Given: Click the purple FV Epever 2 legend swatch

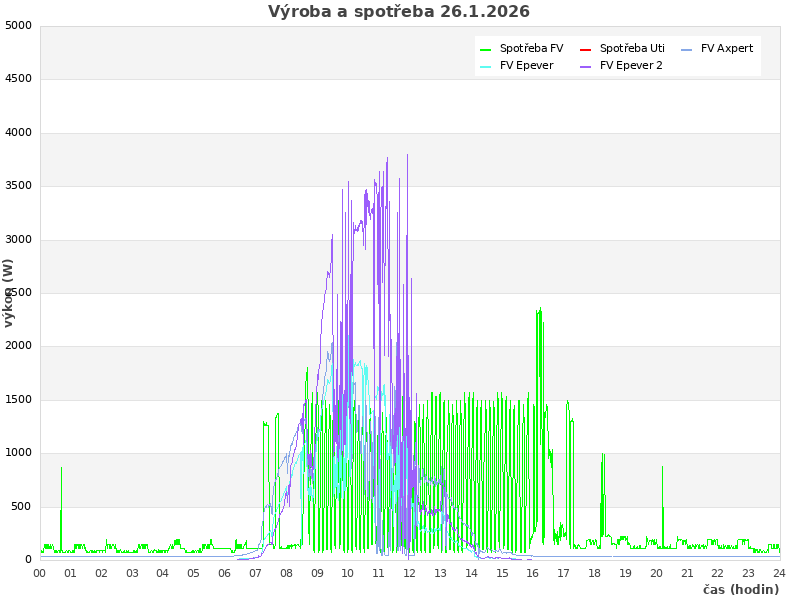Looking at the screenshot, I should 586,66.
